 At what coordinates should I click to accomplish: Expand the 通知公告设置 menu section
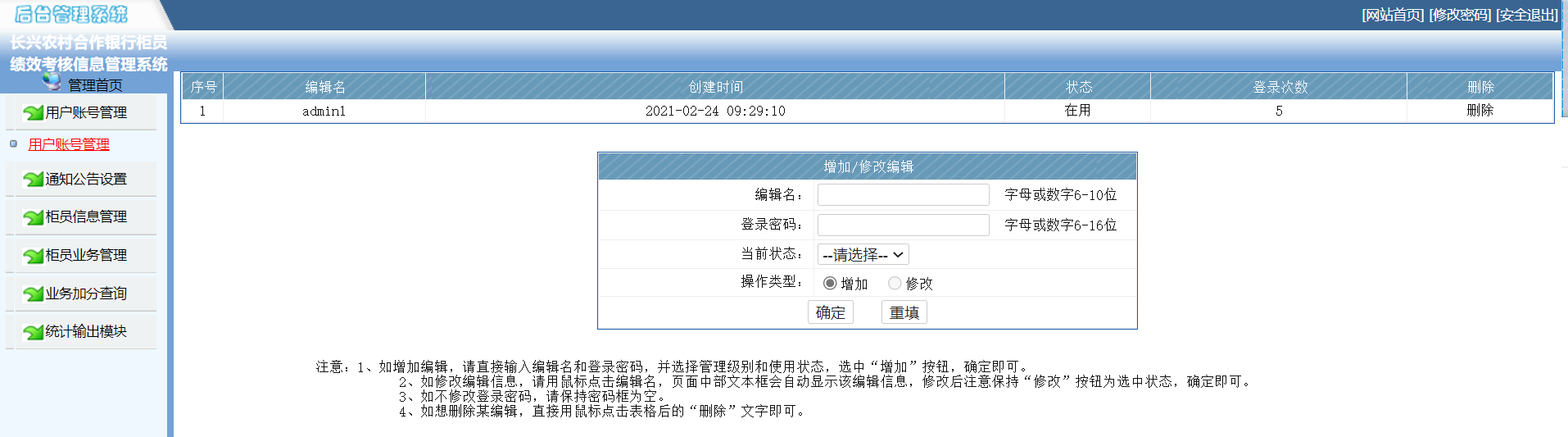[x=86, y=179]
